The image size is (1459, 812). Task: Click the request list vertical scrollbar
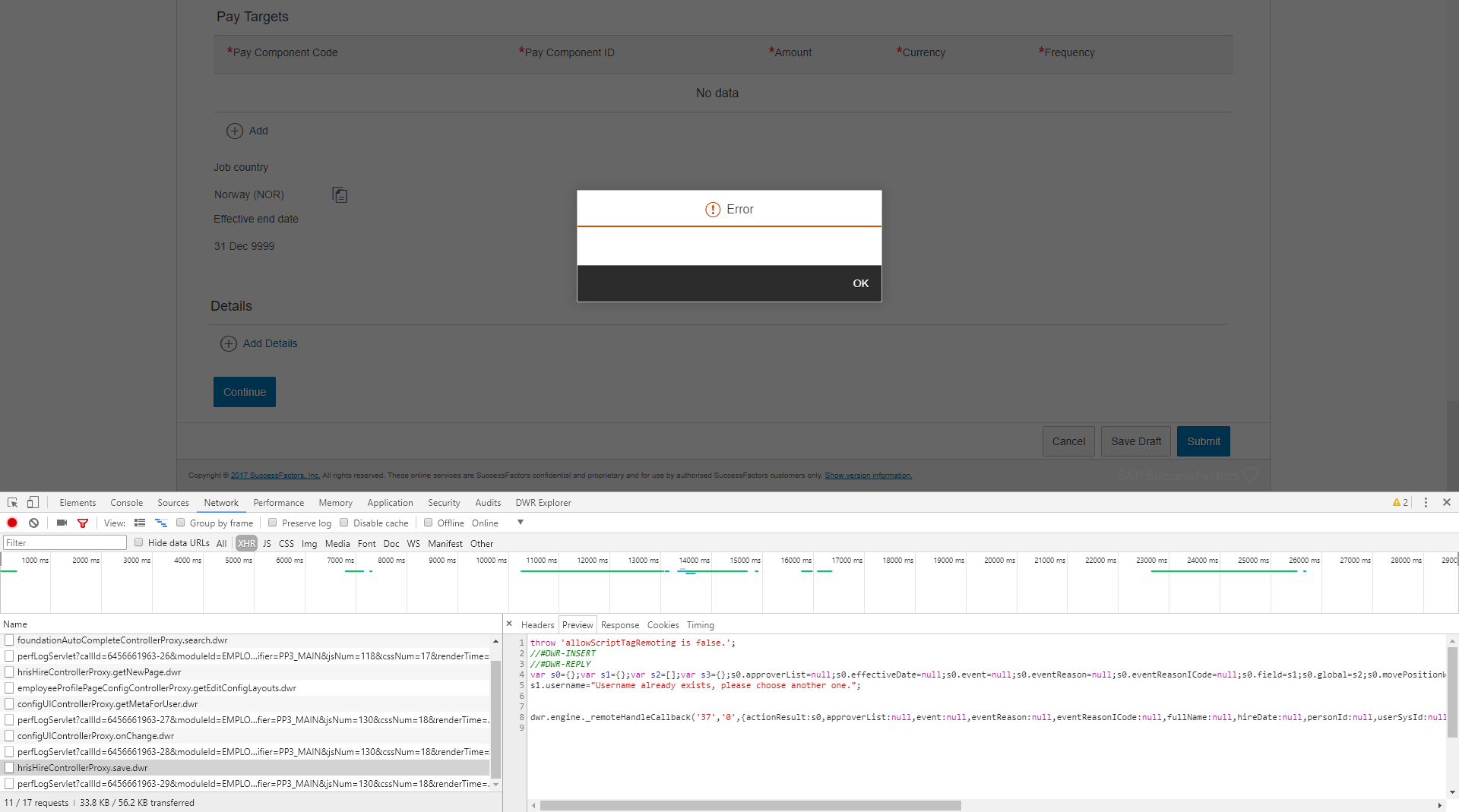click(495, 718)
